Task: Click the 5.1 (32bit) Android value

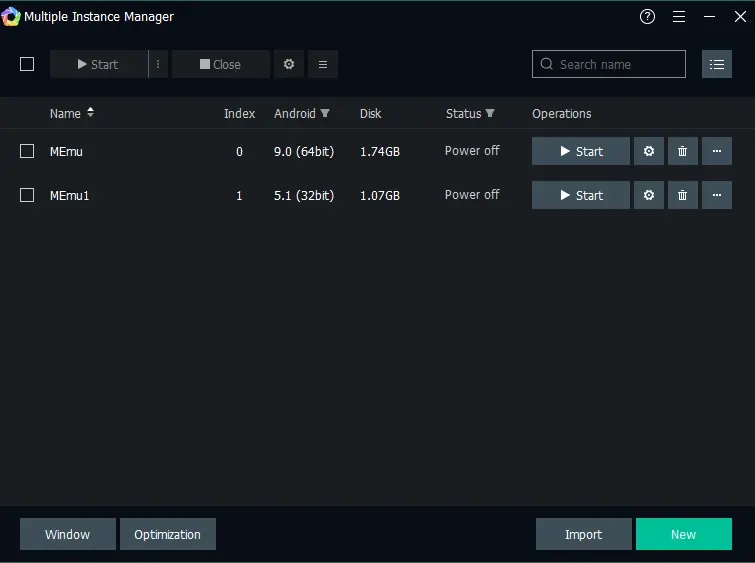Action: click(x=304, y=196)
